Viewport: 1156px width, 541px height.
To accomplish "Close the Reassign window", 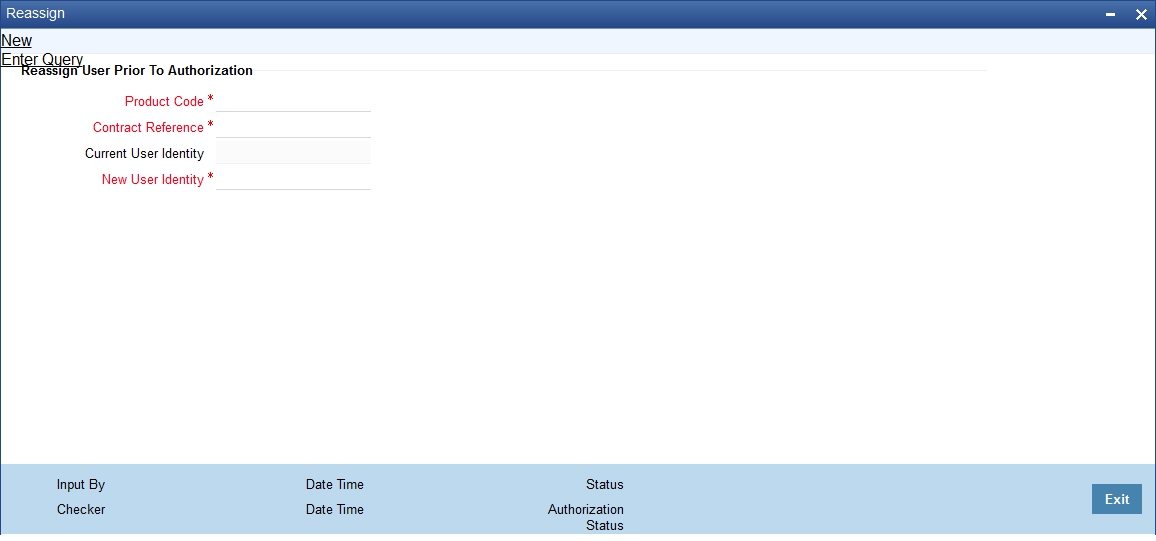I will click(x=1141, y=14).
